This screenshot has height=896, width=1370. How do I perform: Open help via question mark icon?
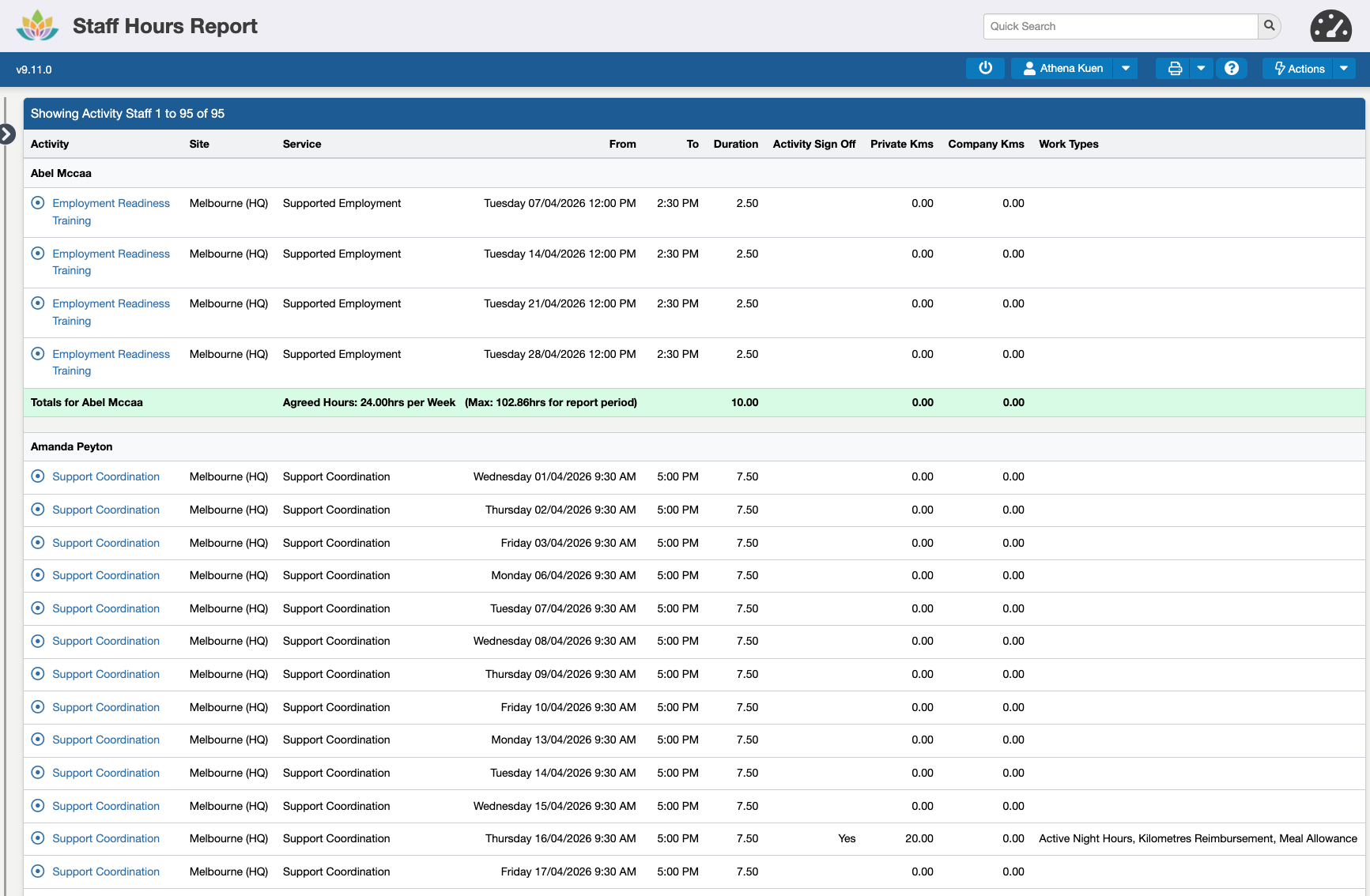[x=1231, y=69]
